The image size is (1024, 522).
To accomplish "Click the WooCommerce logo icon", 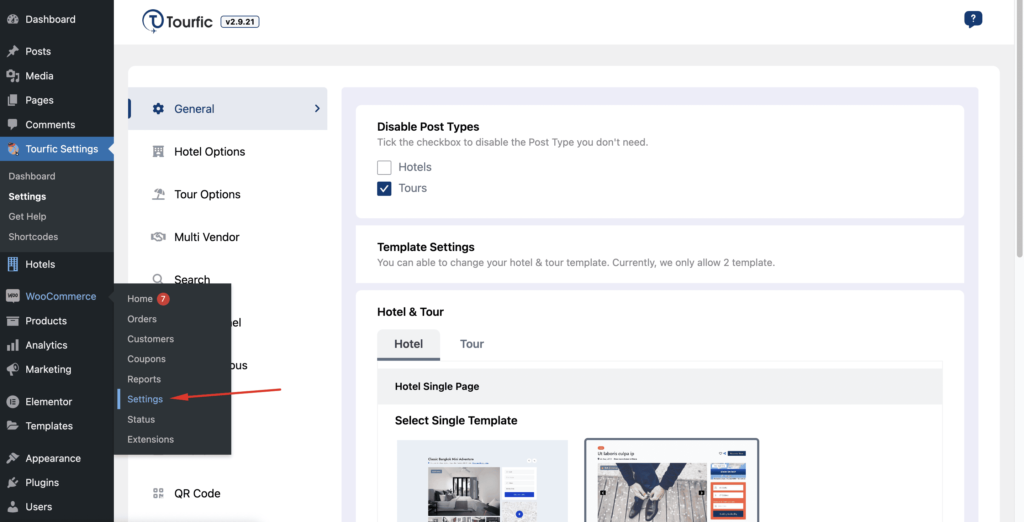I will pyautogui.click(x=12, y=296).
